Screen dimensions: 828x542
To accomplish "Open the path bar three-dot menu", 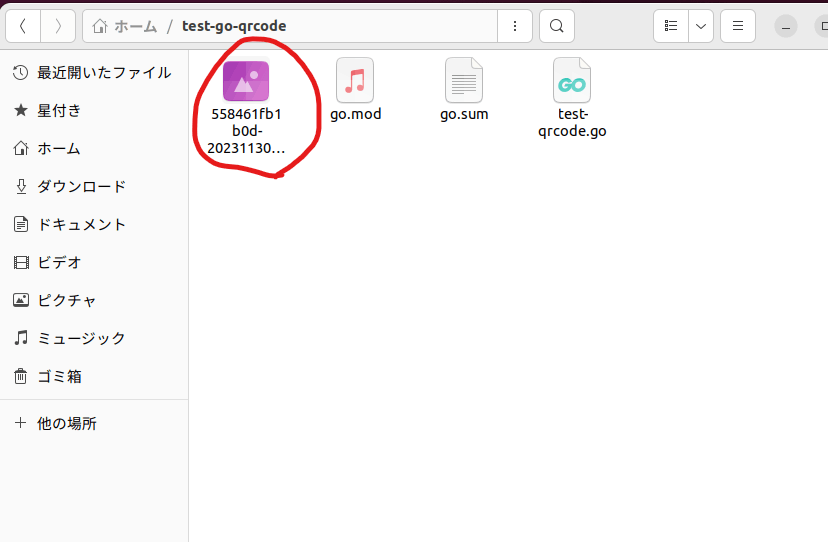I will point(515,26).
